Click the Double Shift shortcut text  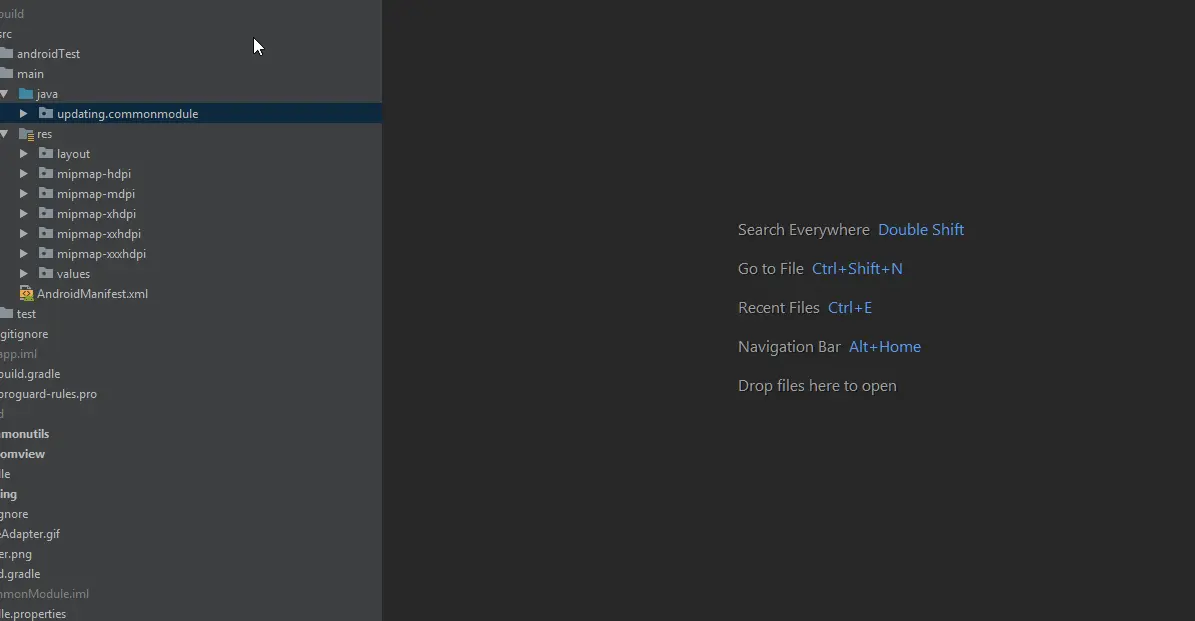[x=921, y=229]
